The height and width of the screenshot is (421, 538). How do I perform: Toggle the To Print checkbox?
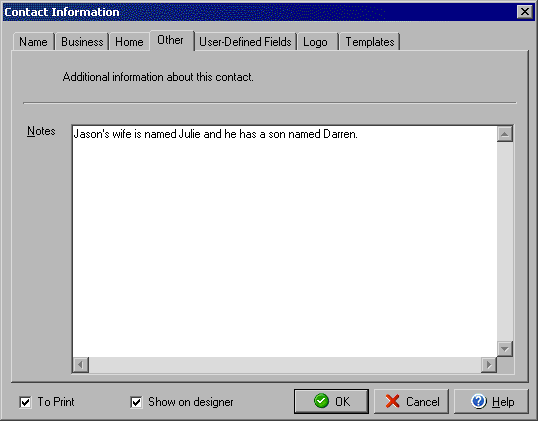pos(25,402)
